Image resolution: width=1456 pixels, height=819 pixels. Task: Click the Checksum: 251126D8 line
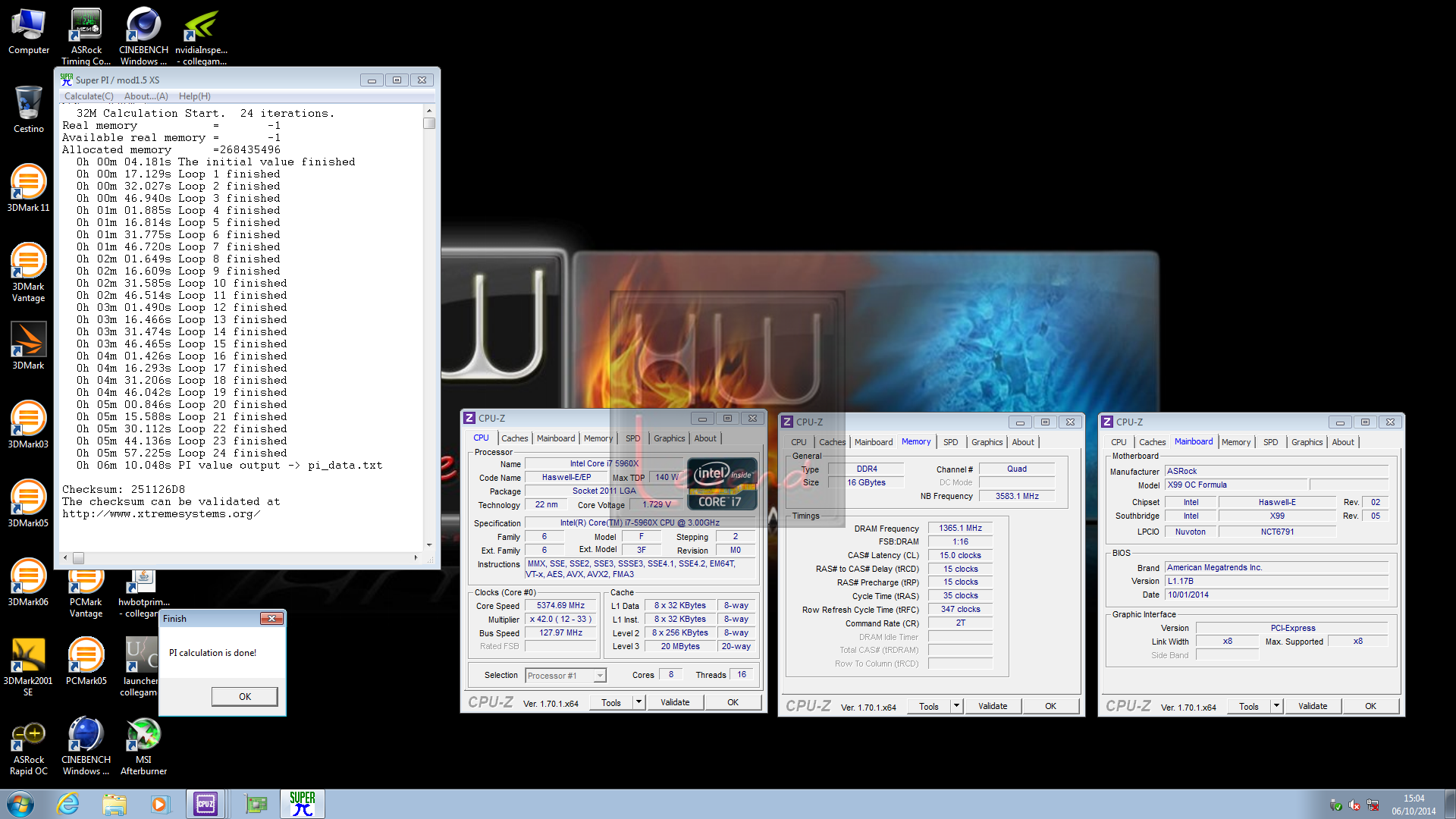tap(124, 489)
